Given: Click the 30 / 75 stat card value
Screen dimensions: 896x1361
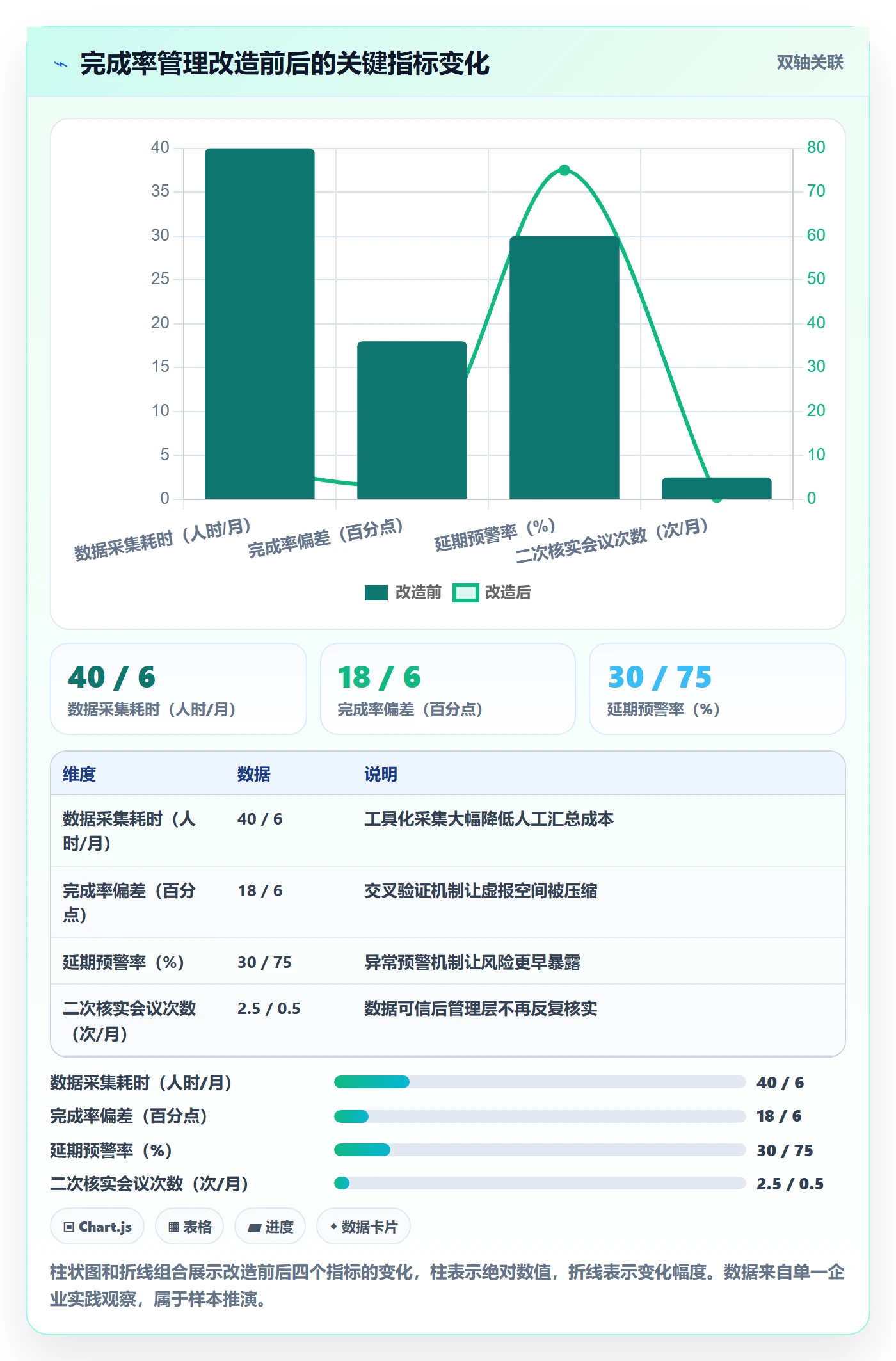Looking at the screenshot, I should 659,677.
